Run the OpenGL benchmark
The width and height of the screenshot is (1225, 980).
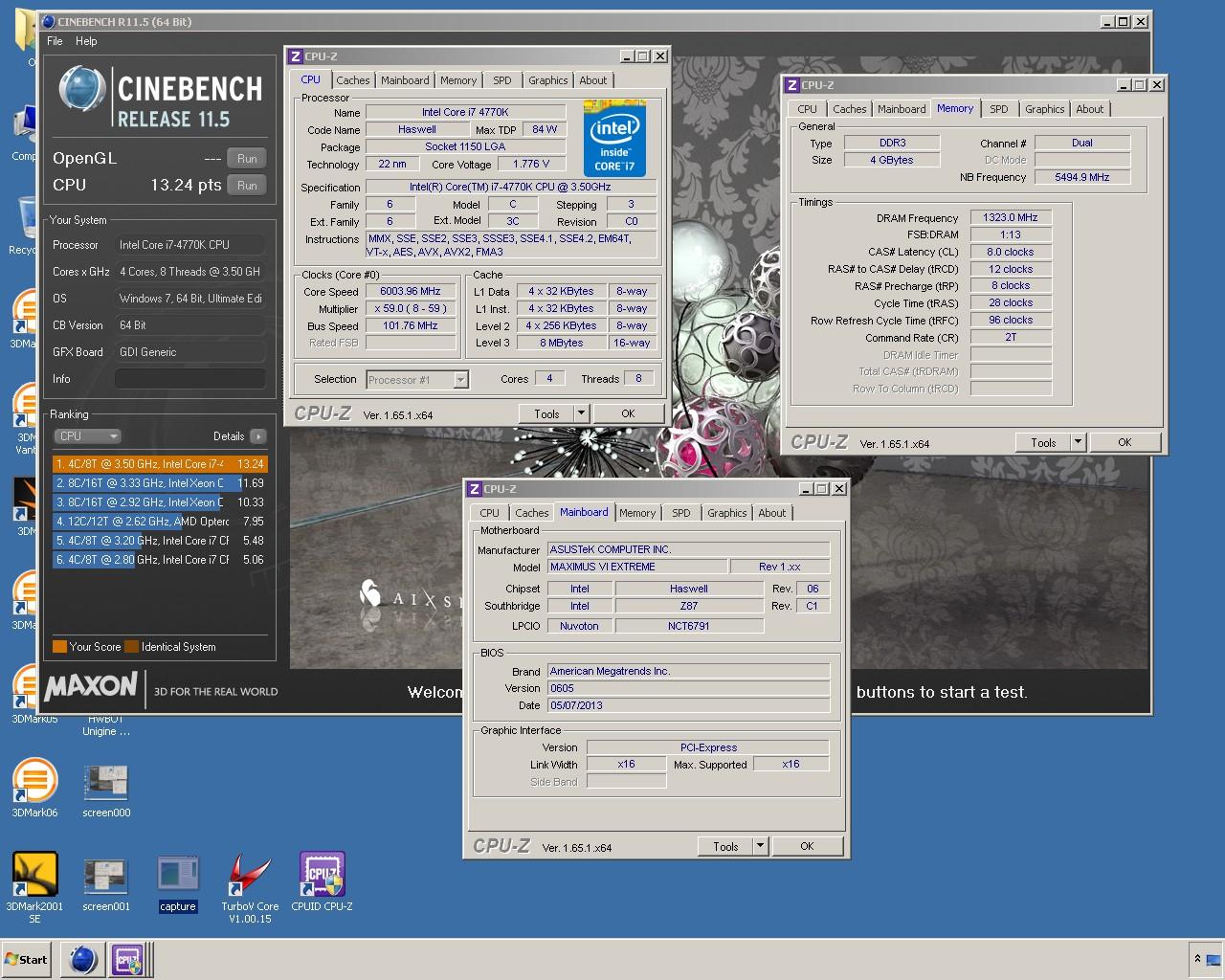tap(247, 159)
